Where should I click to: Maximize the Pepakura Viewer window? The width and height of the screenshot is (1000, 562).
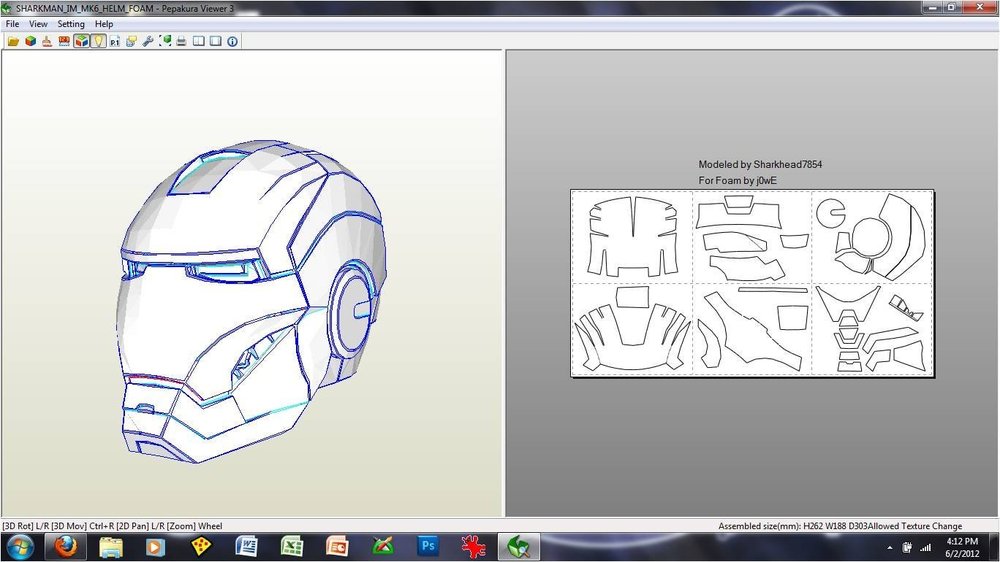point(950,8)
